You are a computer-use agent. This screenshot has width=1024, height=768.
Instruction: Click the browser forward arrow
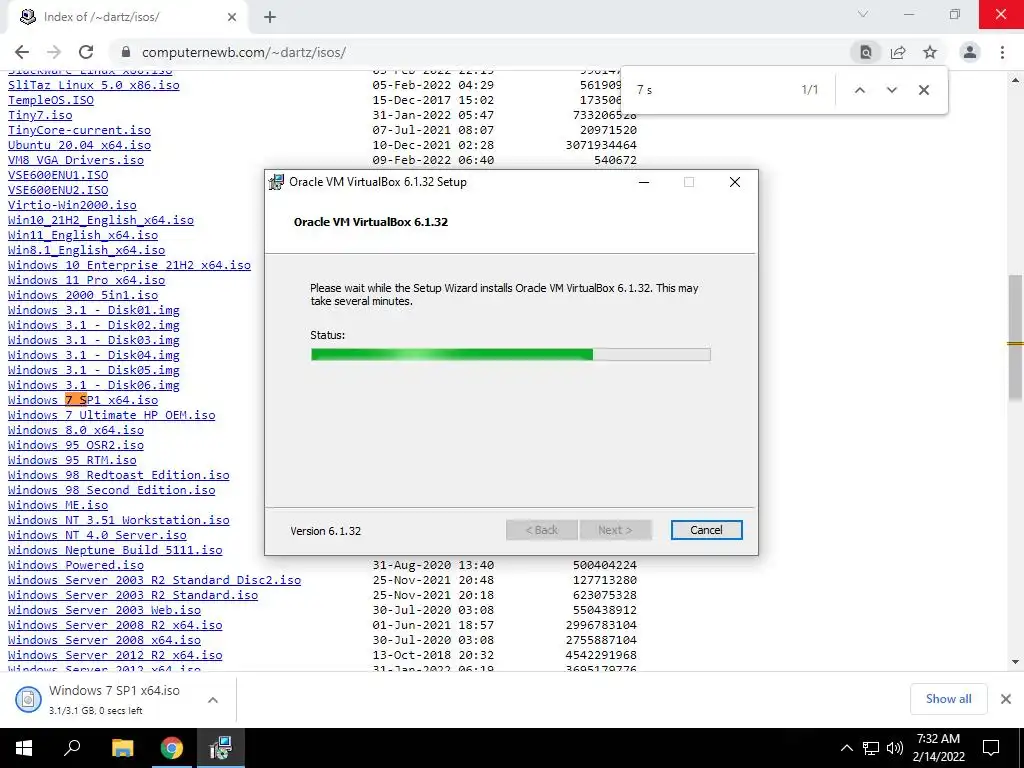click(x=54, y=52)
